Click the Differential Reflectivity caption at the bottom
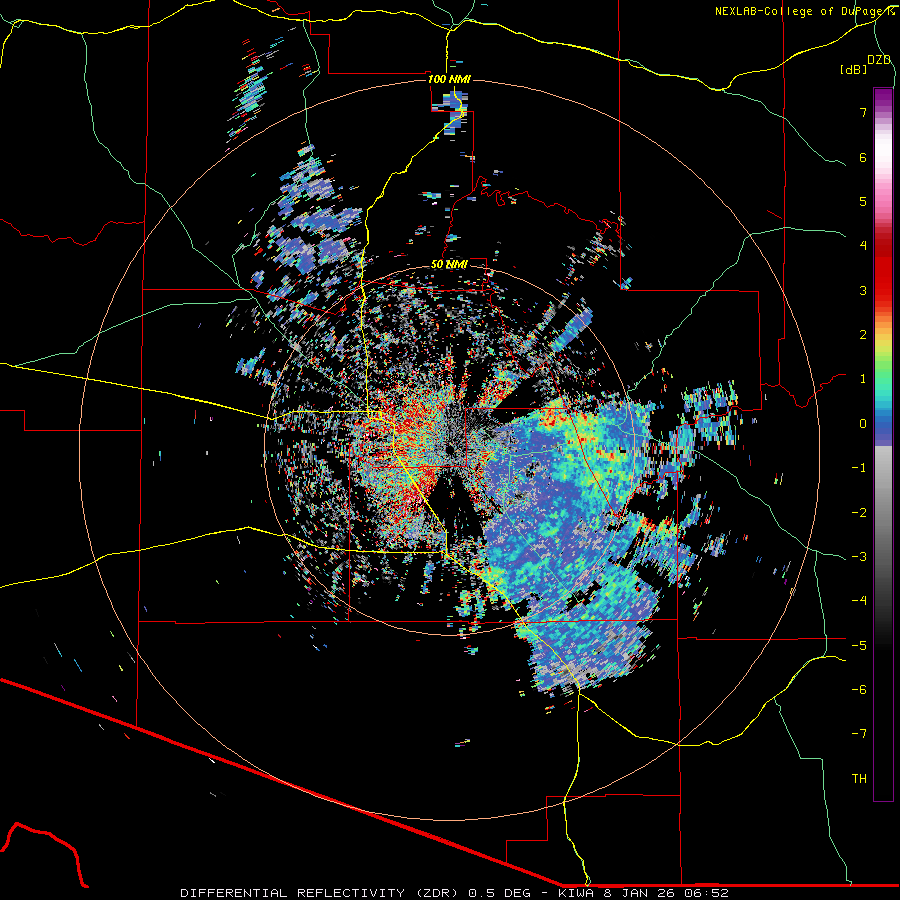Screen dimensions: 900x900 (x=455, y=893)
